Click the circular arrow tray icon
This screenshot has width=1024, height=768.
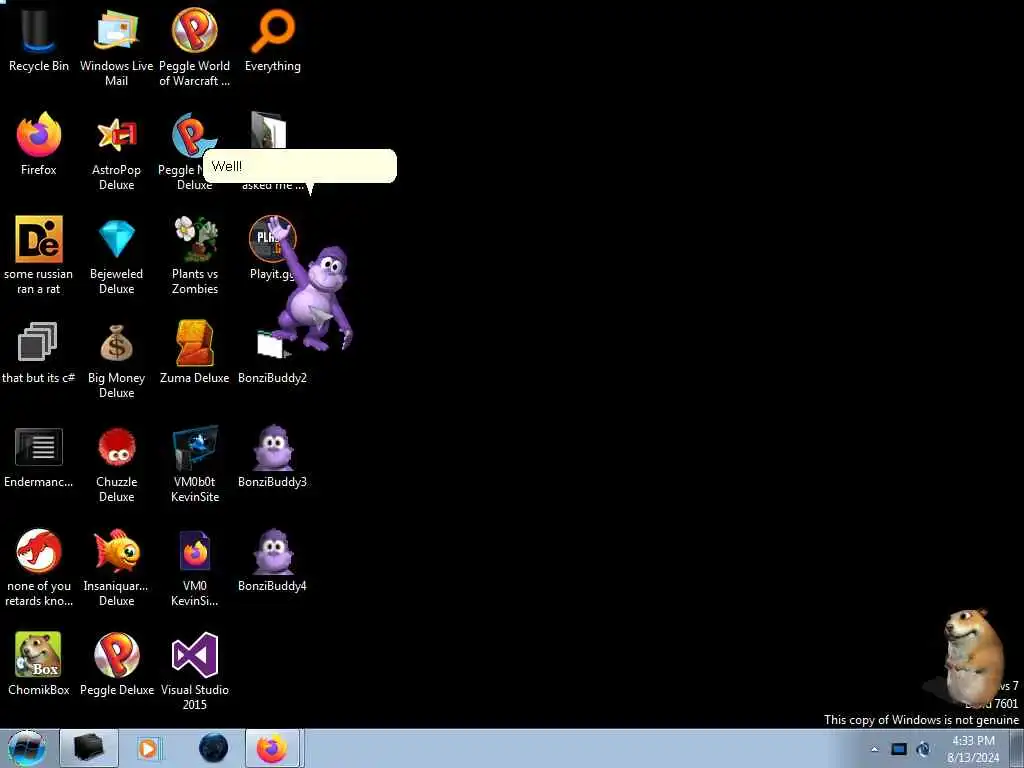pyautogui.click(x=923, y=749)
